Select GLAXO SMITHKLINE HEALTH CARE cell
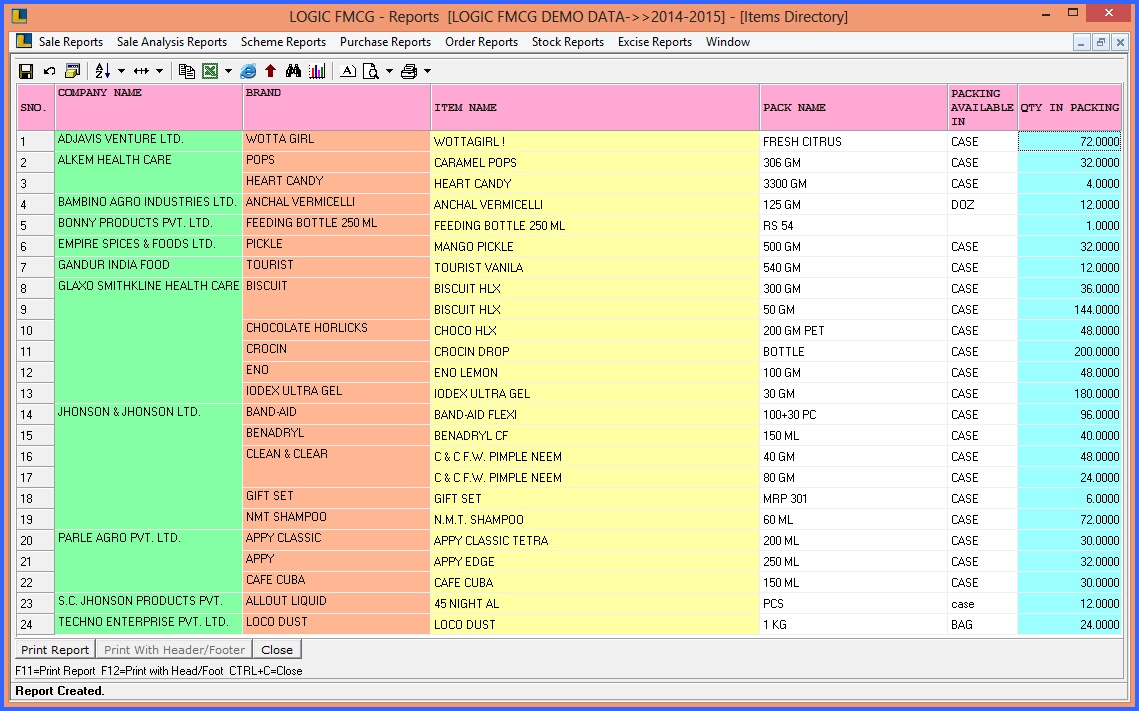 [148, 340]
